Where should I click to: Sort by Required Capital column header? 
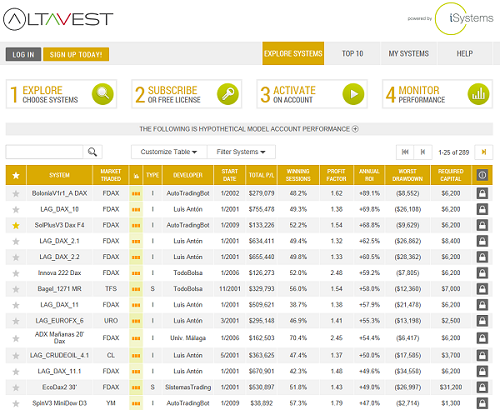click(x=451, y=175)
